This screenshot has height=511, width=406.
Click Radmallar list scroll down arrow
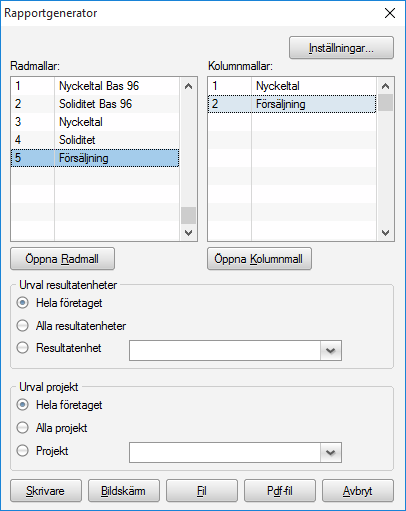(x=188, y=233)
